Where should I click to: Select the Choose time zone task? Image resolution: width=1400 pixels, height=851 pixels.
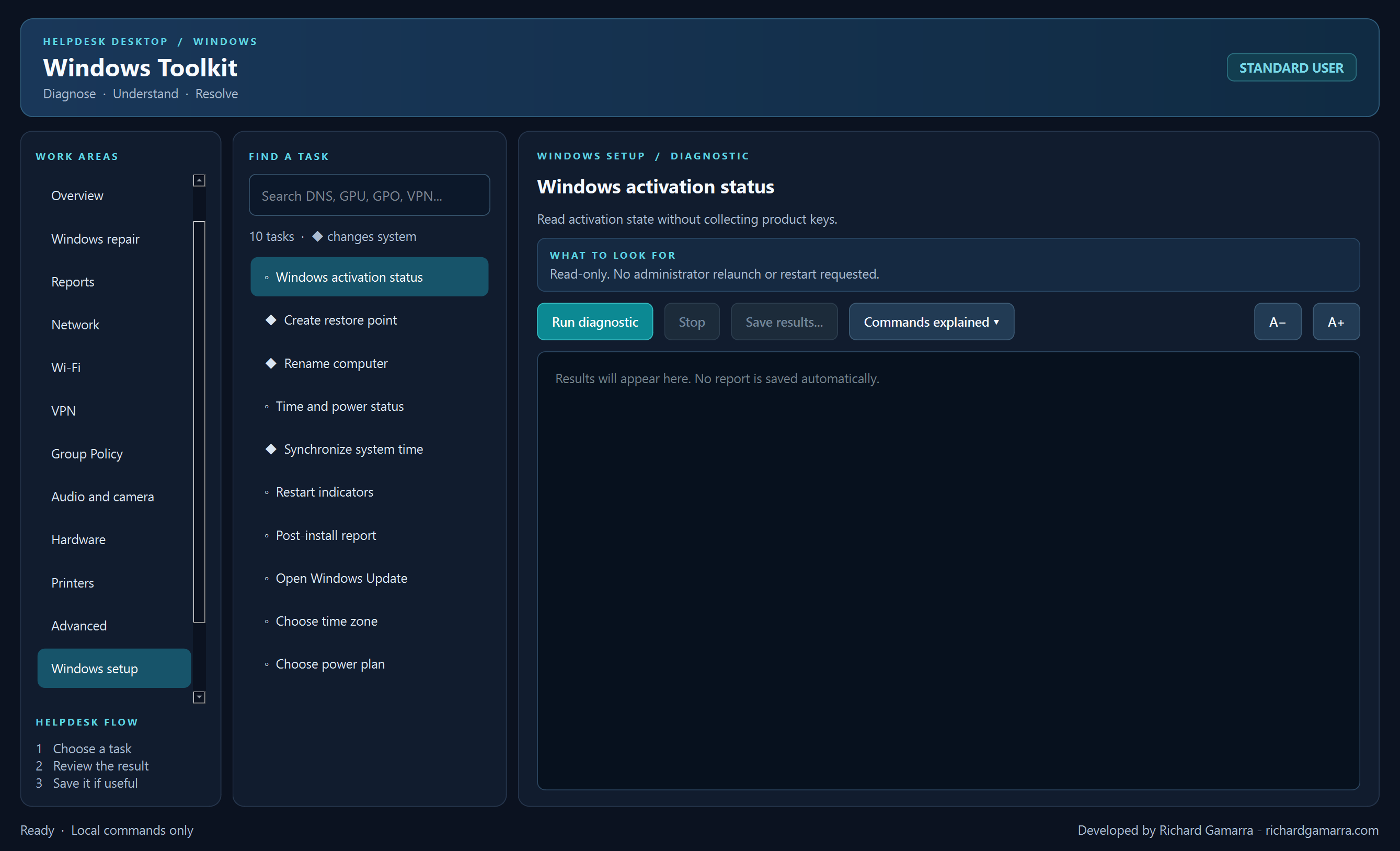click(x=369, y=621)
